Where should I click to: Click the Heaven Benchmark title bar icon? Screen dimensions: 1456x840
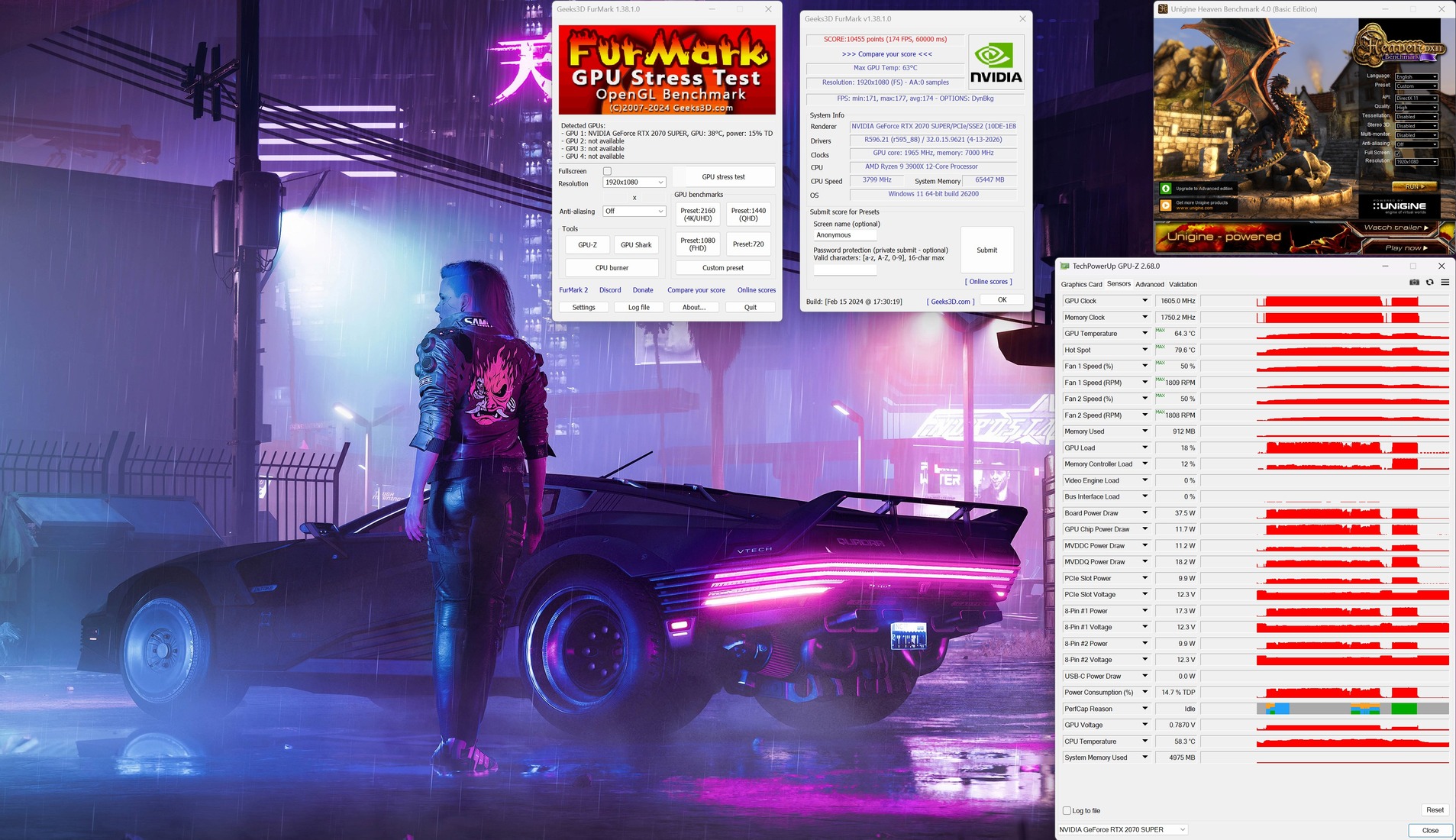[1163, 9]
